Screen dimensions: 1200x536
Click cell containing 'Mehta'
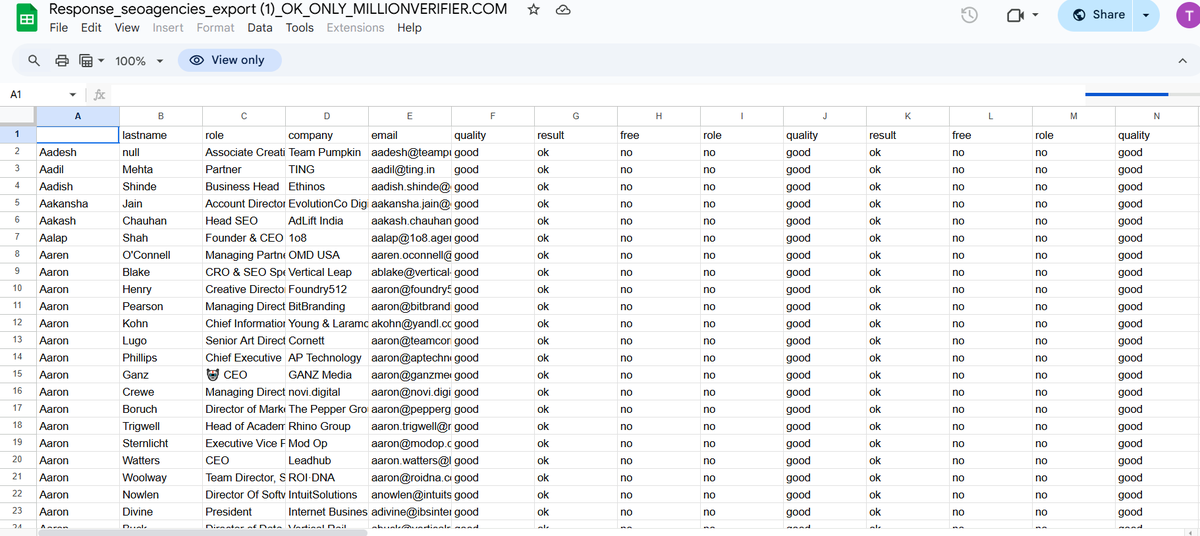click(x=160, y=169)
